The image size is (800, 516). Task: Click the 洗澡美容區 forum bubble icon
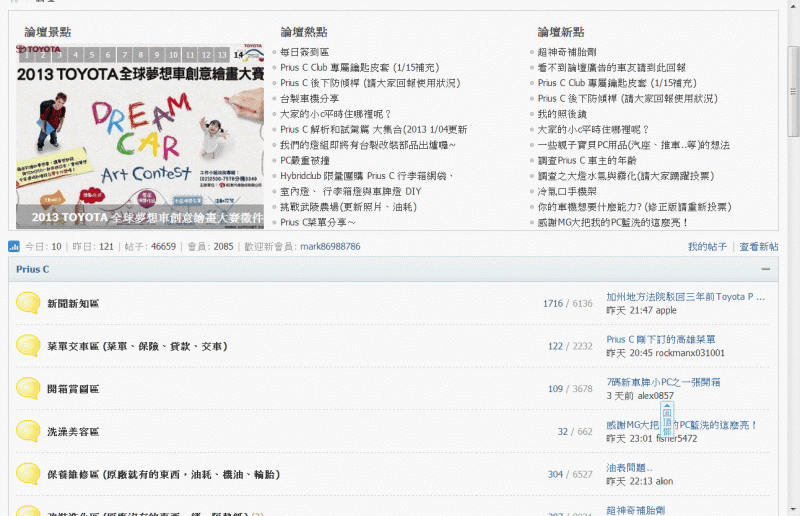click(28, 432)
